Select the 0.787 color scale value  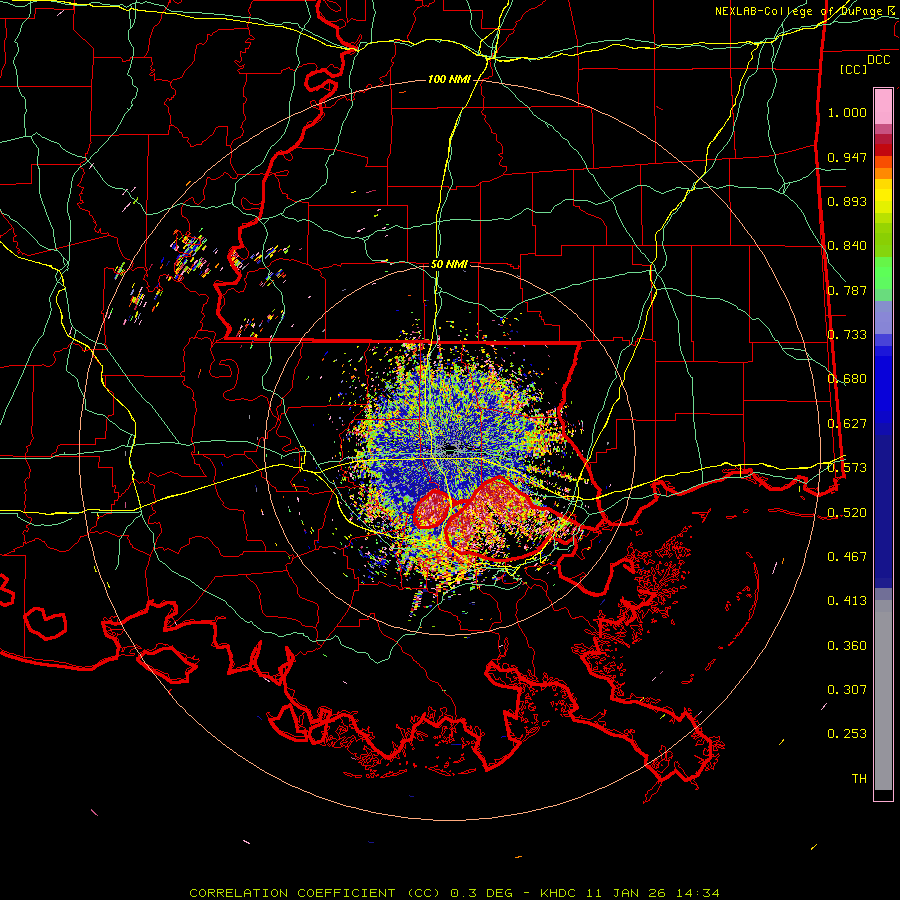click(847, 290)
